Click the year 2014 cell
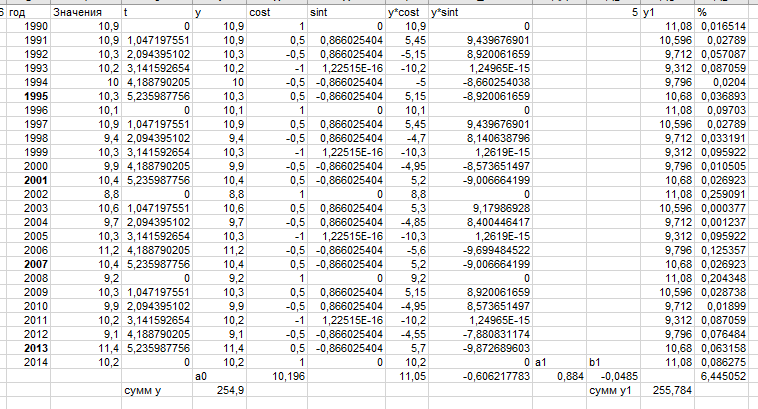This screenshot has width=758, height=409. [28, 362]
